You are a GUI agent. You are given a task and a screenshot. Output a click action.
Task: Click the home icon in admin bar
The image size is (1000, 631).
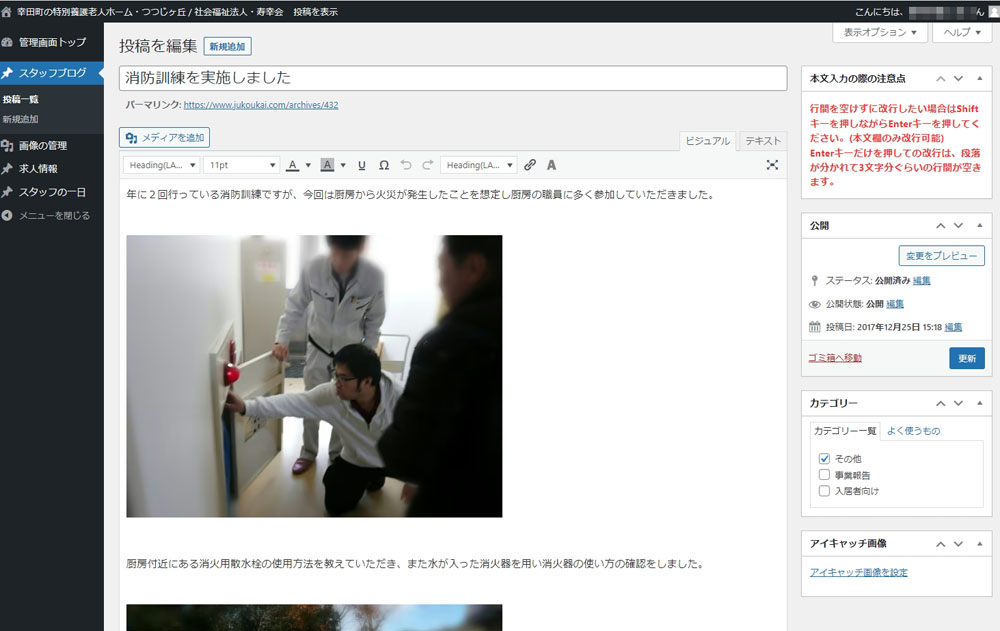point(6,11)
